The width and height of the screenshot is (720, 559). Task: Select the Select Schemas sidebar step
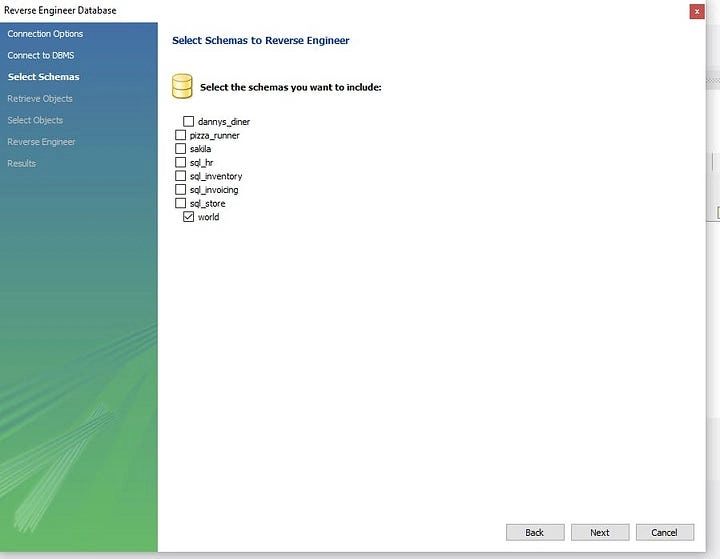(x=43, y=77)
